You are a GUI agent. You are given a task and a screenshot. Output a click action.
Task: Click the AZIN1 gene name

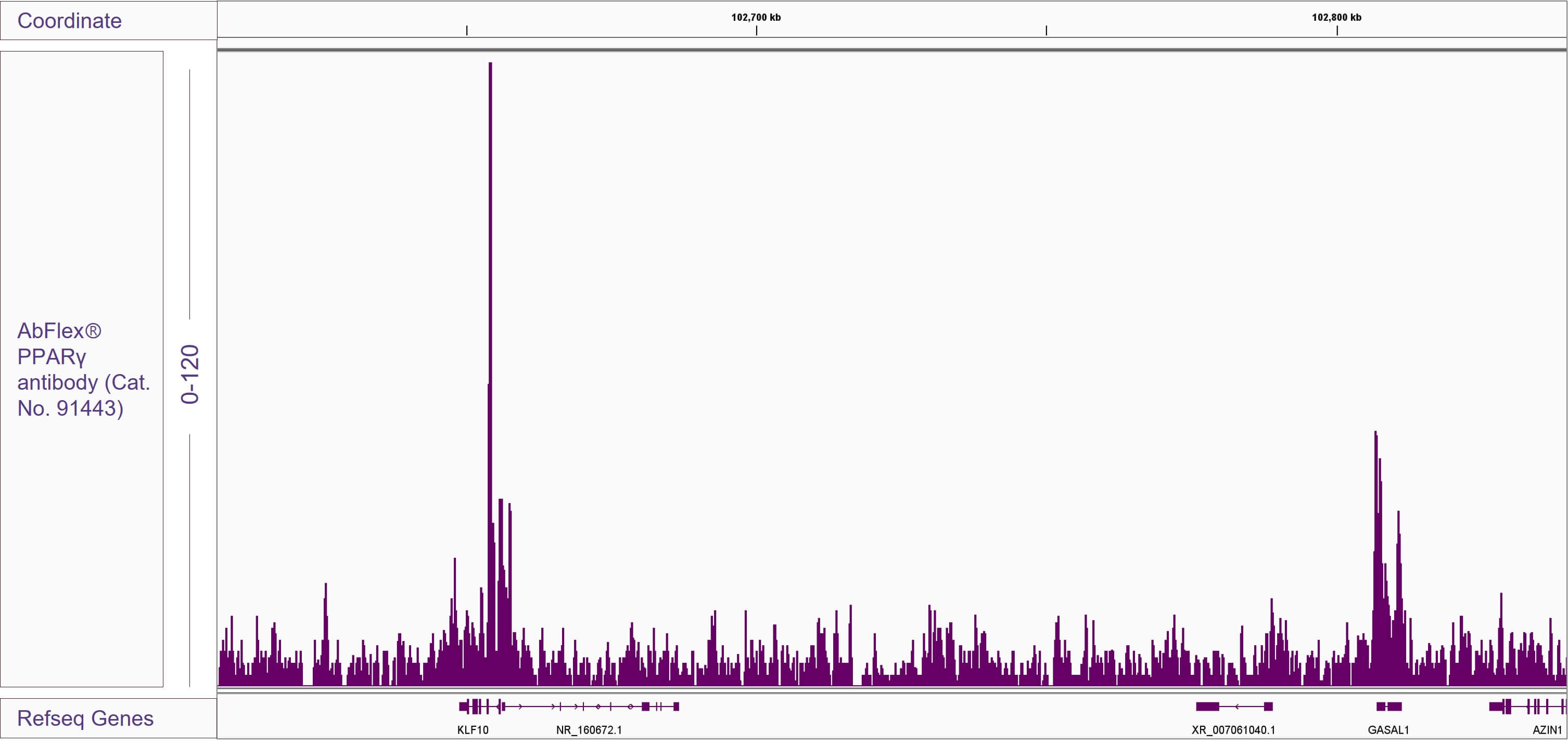coord(1547,730)
